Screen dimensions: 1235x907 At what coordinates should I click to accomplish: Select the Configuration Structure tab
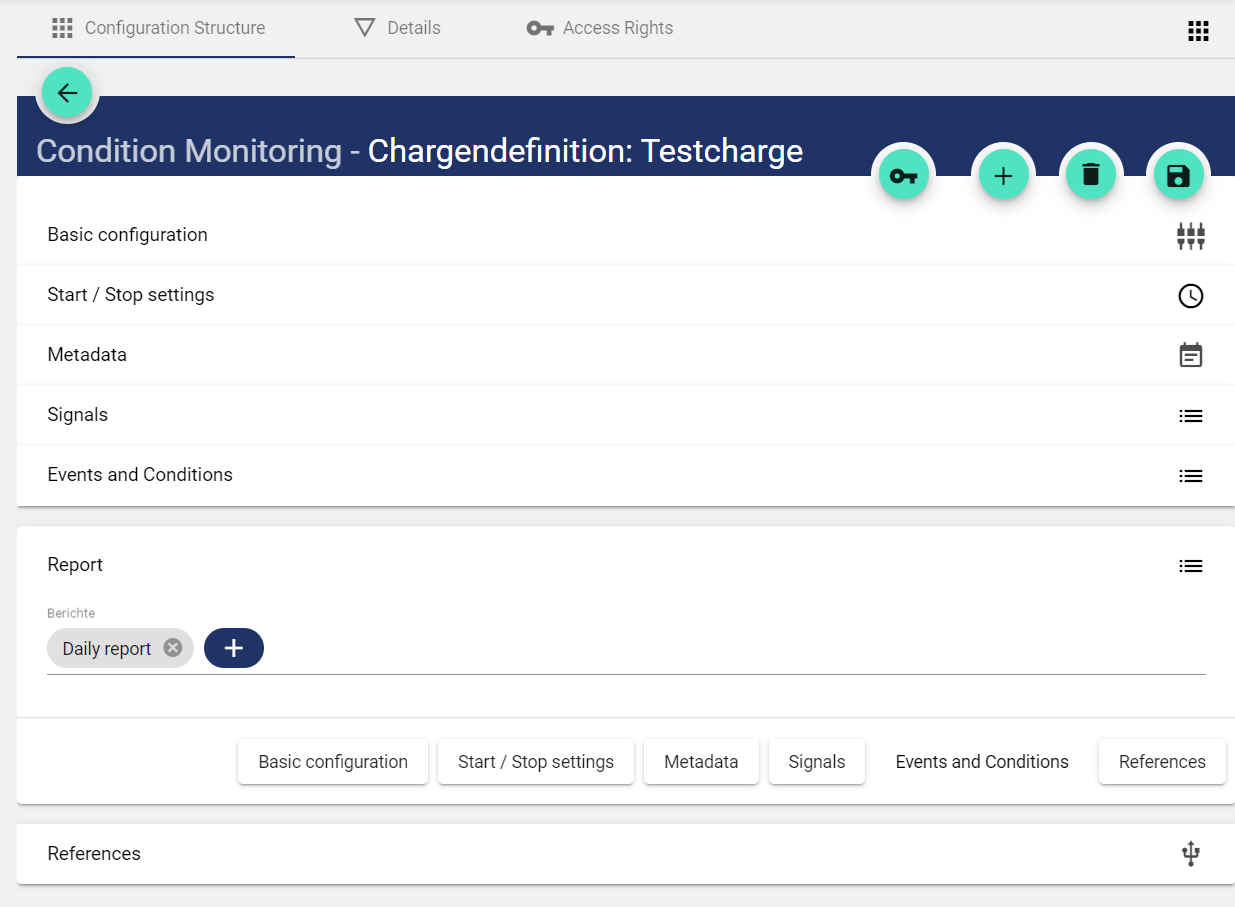159,28
